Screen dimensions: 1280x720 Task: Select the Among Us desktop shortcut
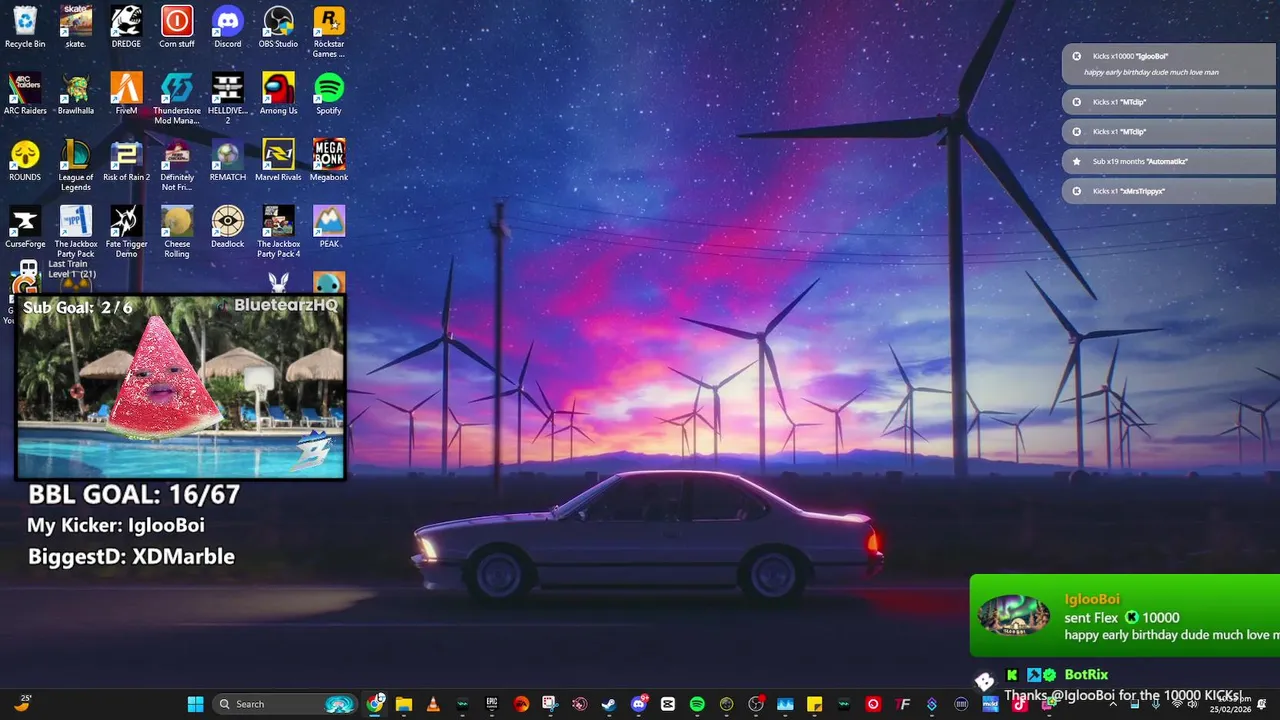(x=278, y=94)
